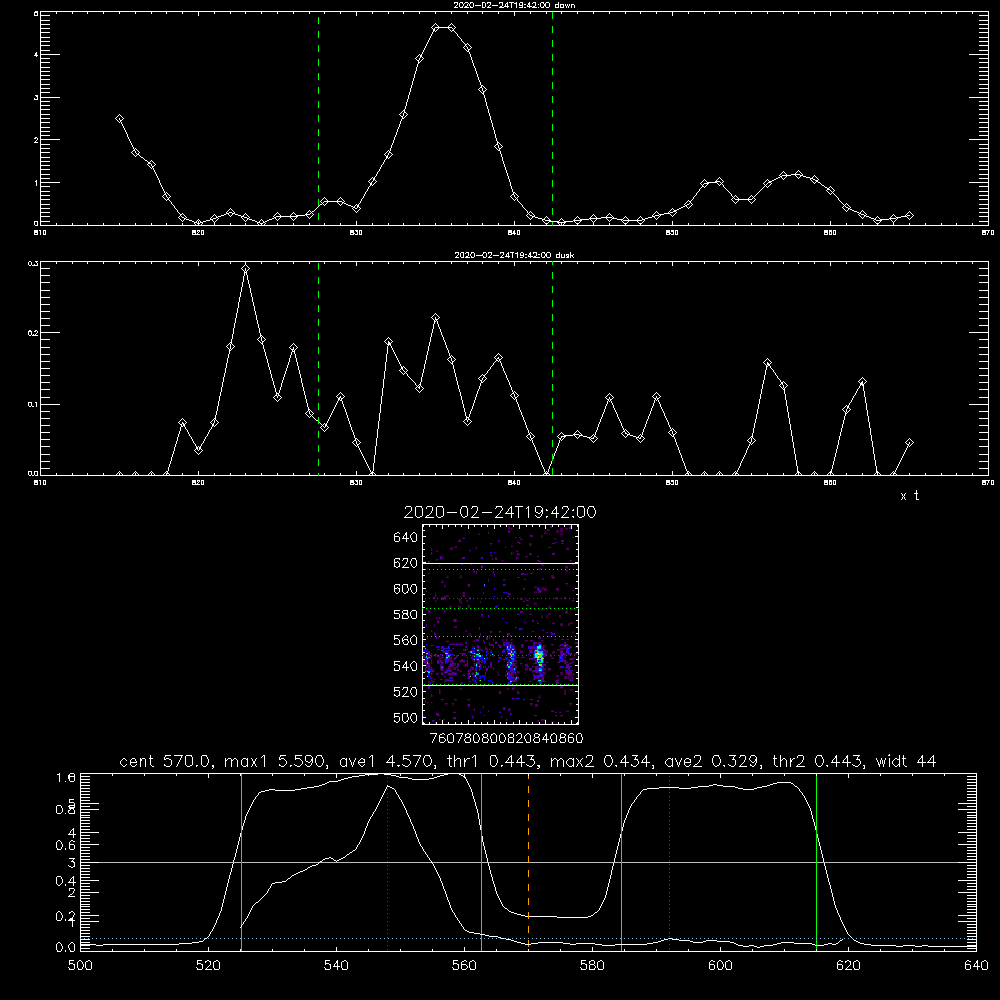This screenshot has height=1000, width=1000.
Task: Click the "max2 0.434" value
Action: click(602, 761)
